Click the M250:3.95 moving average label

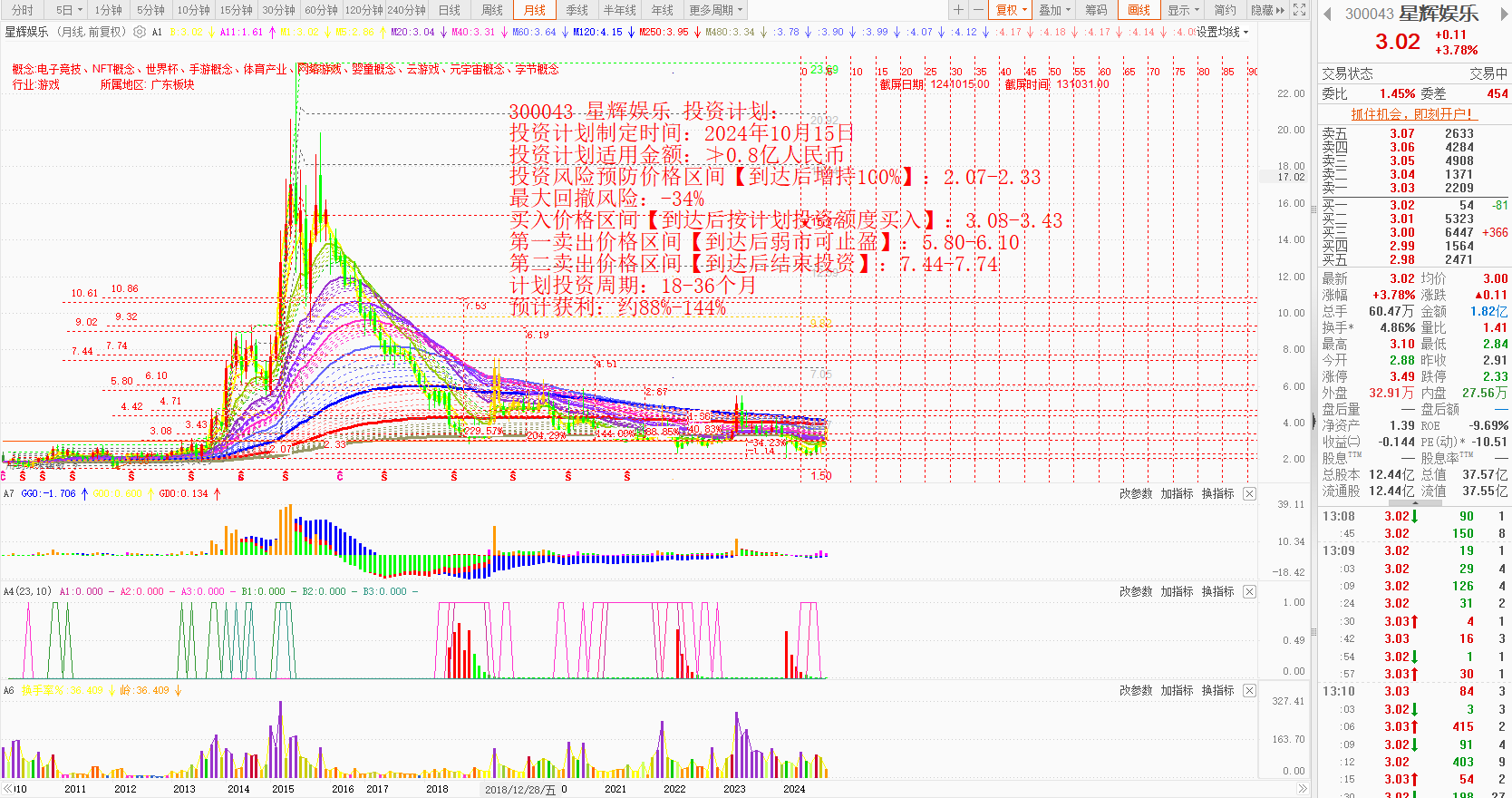[664, 32]
